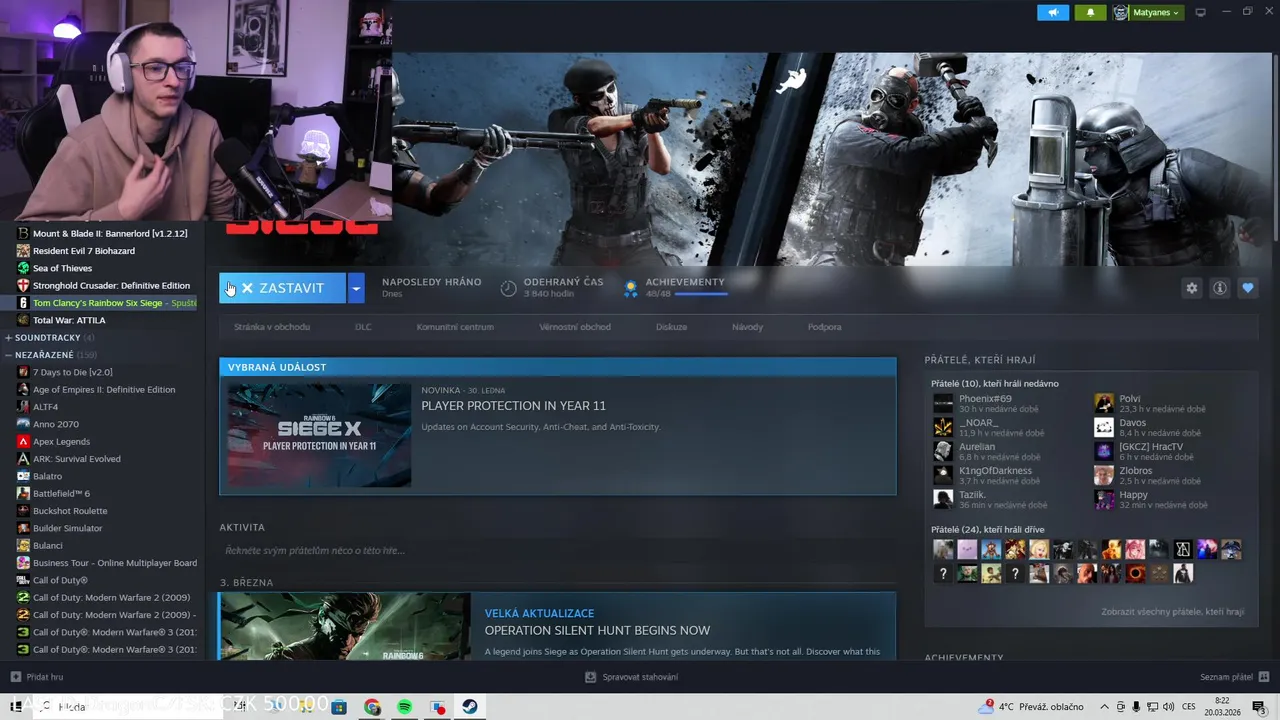This screenshot has height=720, width=1280.
Task: Open the Komunitní centrum tab
Action: click(x=455, y=327)
